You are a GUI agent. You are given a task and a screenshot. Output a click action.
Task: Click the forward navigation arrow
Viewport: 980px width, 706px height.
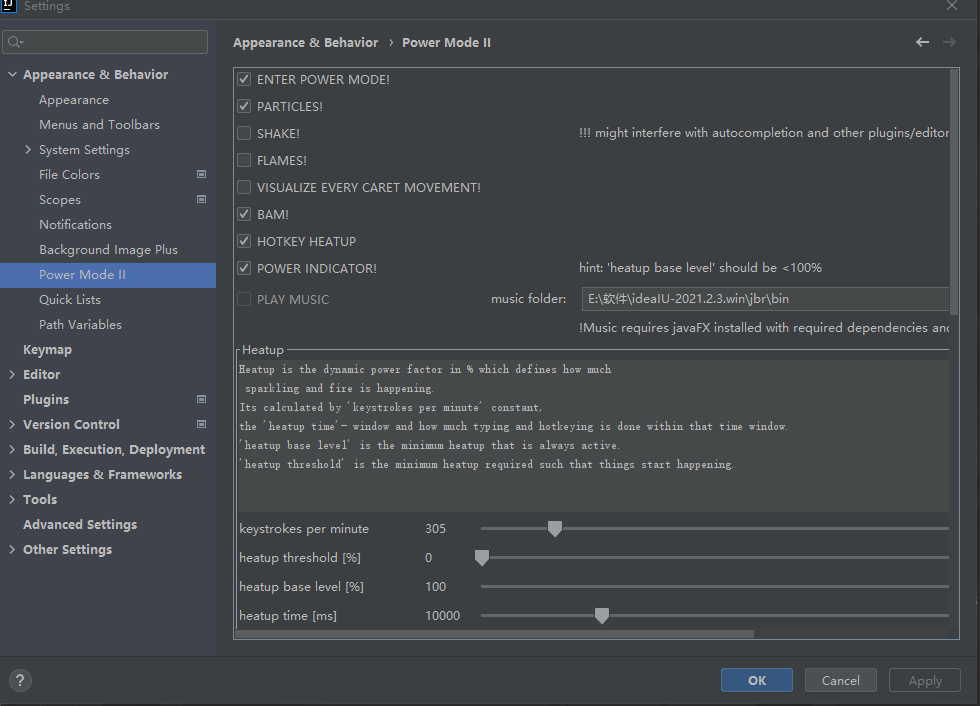click(x=949, y=42)
